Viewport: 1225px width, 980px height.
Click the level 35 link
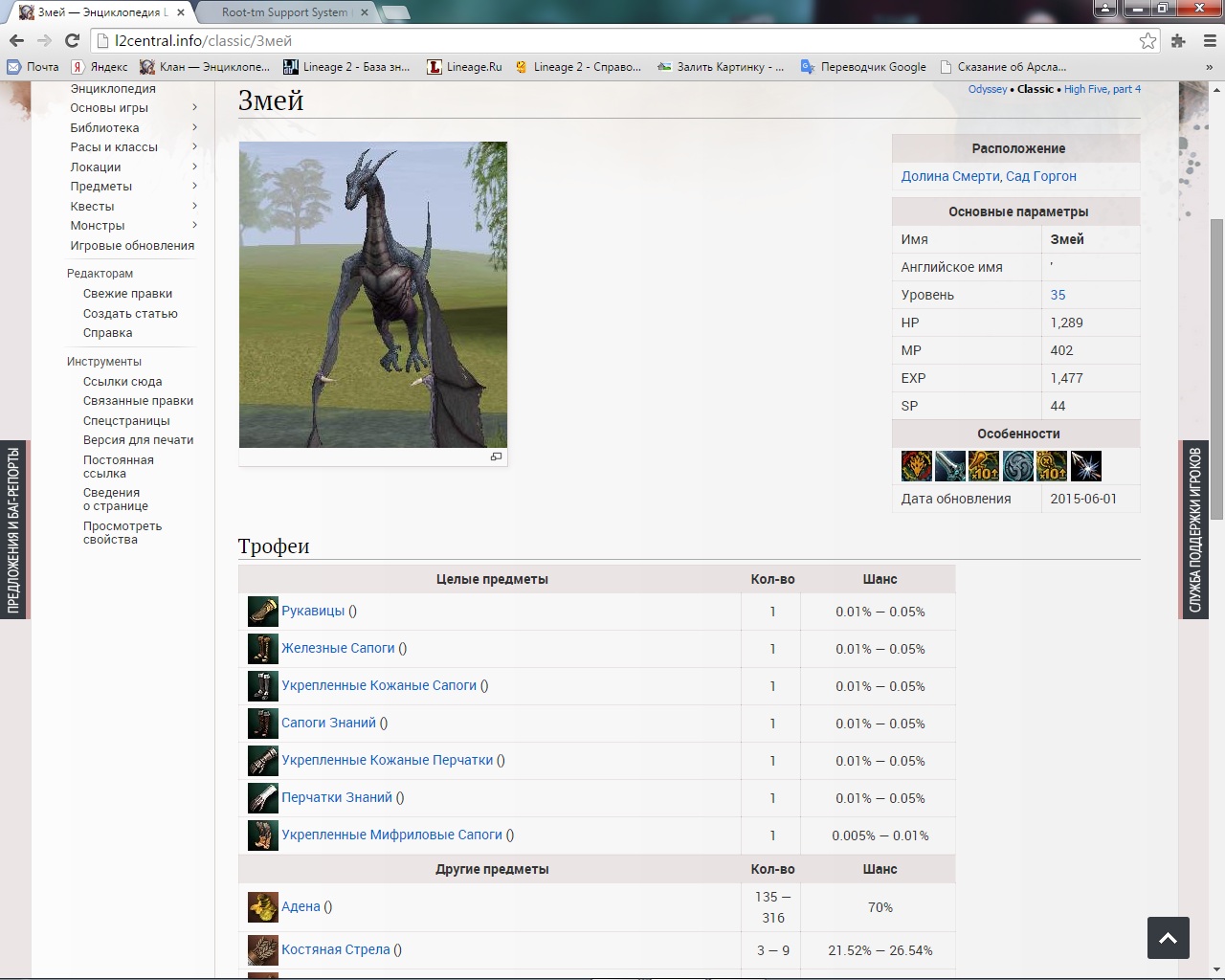(x=1058, y=295)
